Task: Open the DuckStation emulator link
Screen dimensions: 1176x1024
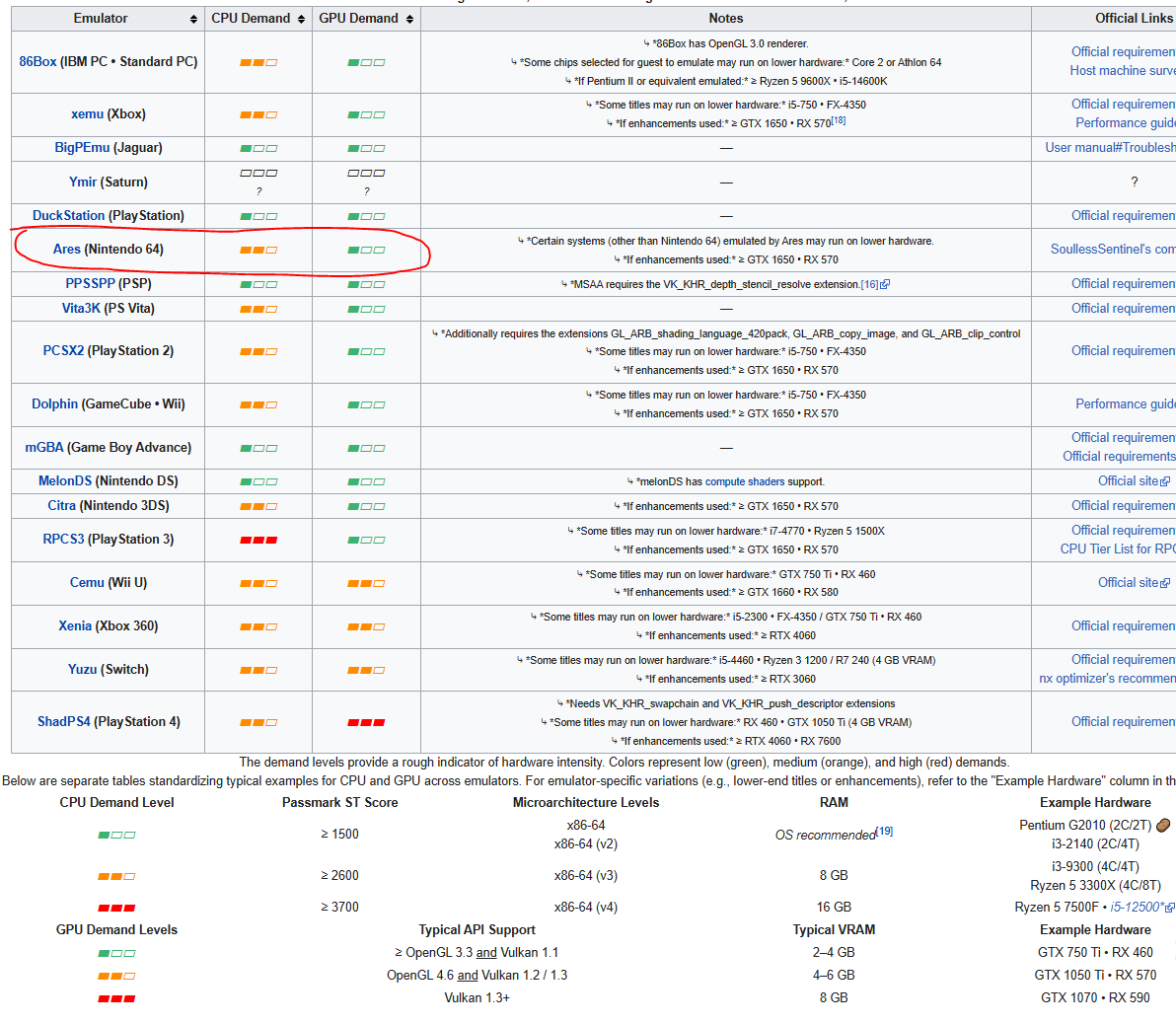Action: (x=68, y=215)
